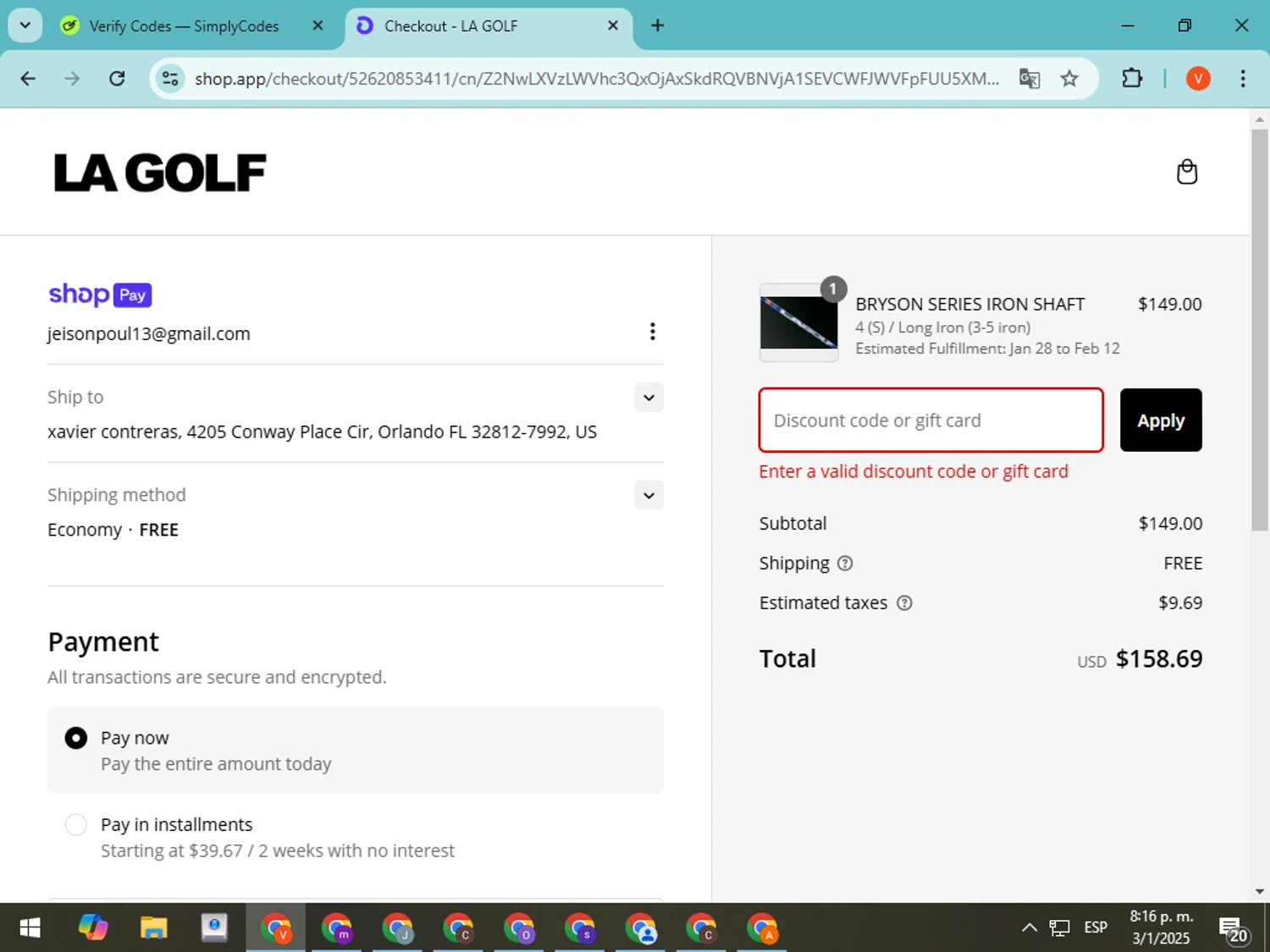Click the email jeisonpoul13@gmail.com
The image size is (1270, 952).
point(149,334)
